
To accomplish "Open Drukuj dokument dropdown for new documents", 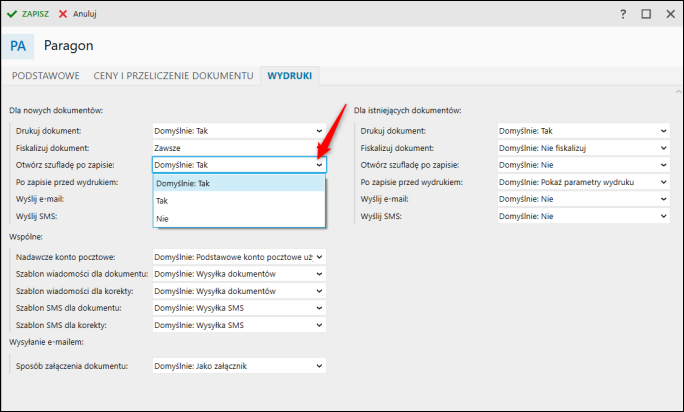I will point(239,131).
